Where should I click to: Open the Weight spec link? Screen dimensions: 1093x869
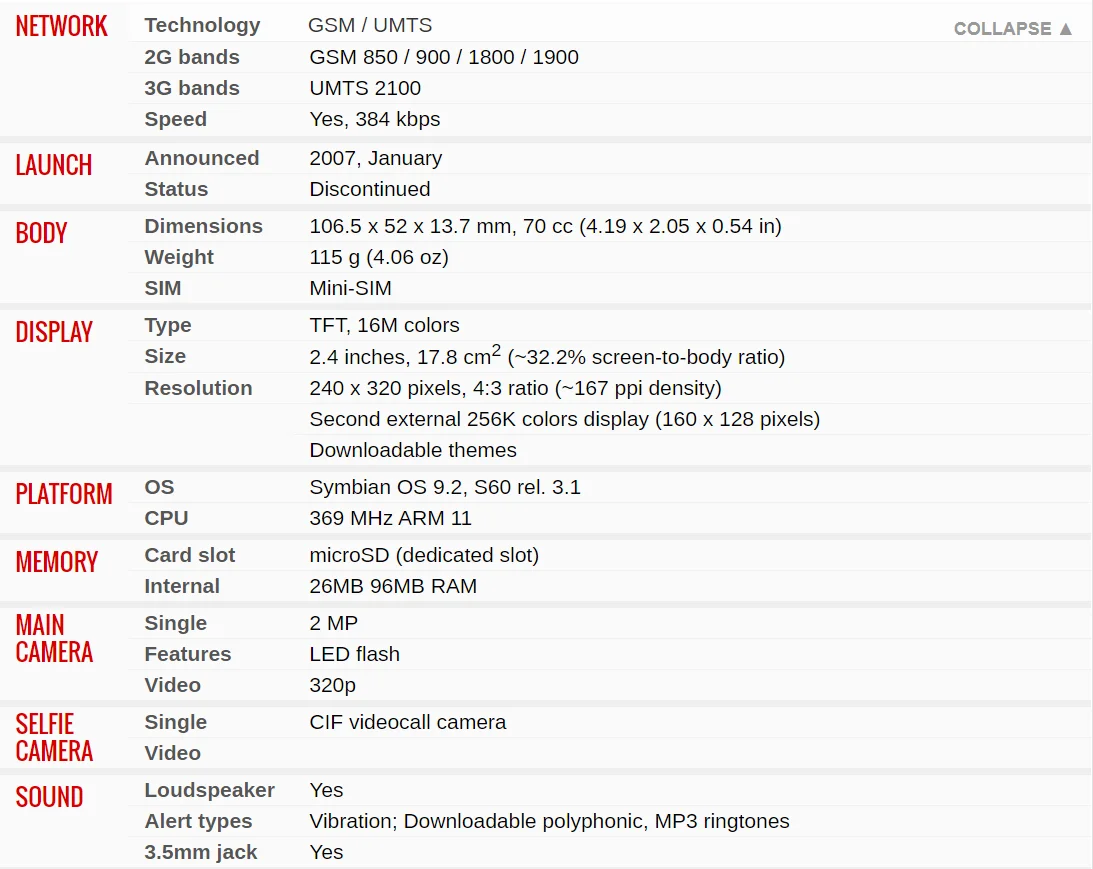pos(179,257)
